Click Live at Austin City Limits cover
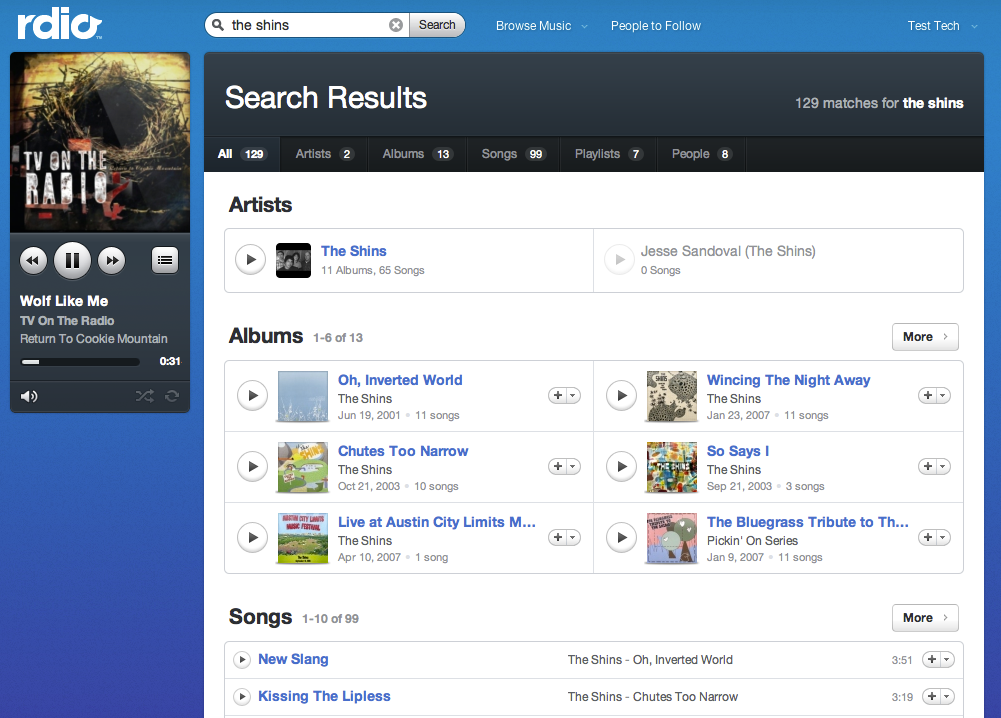1001x718 pixels. [x=303, y=538]
